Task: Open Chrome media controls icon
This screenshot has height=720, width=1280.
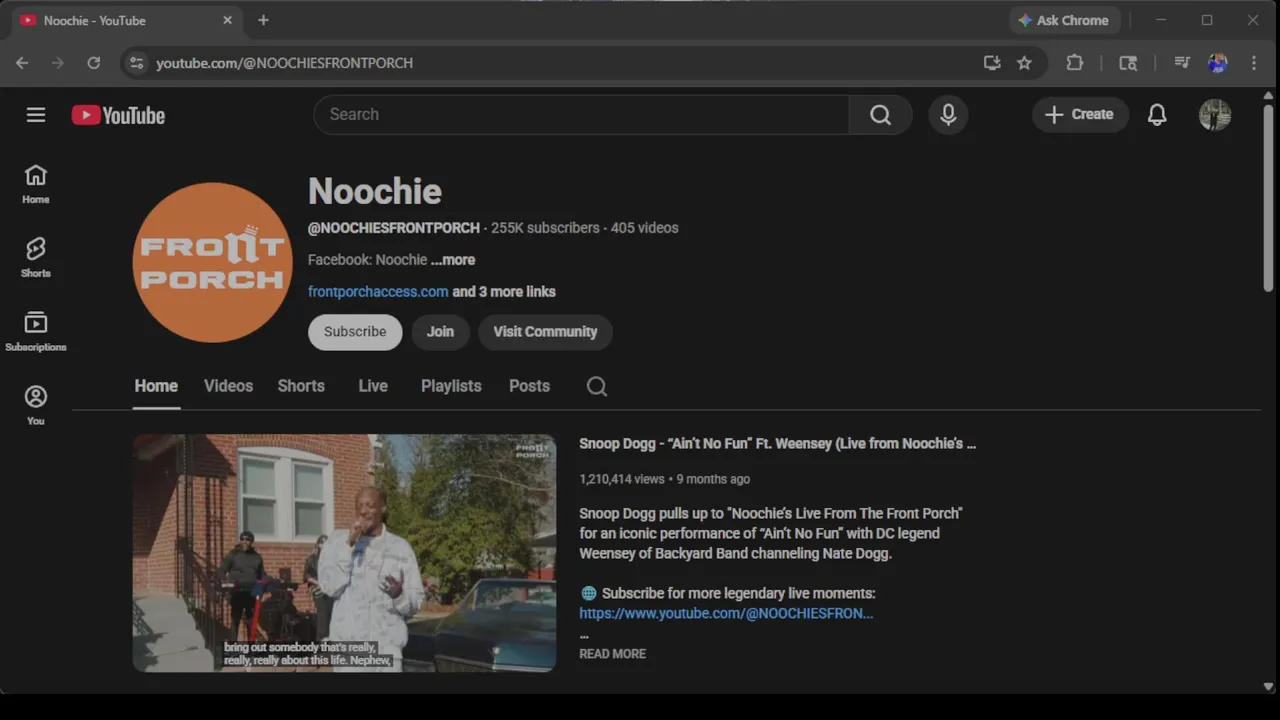Action: [x=1182, y=62]
